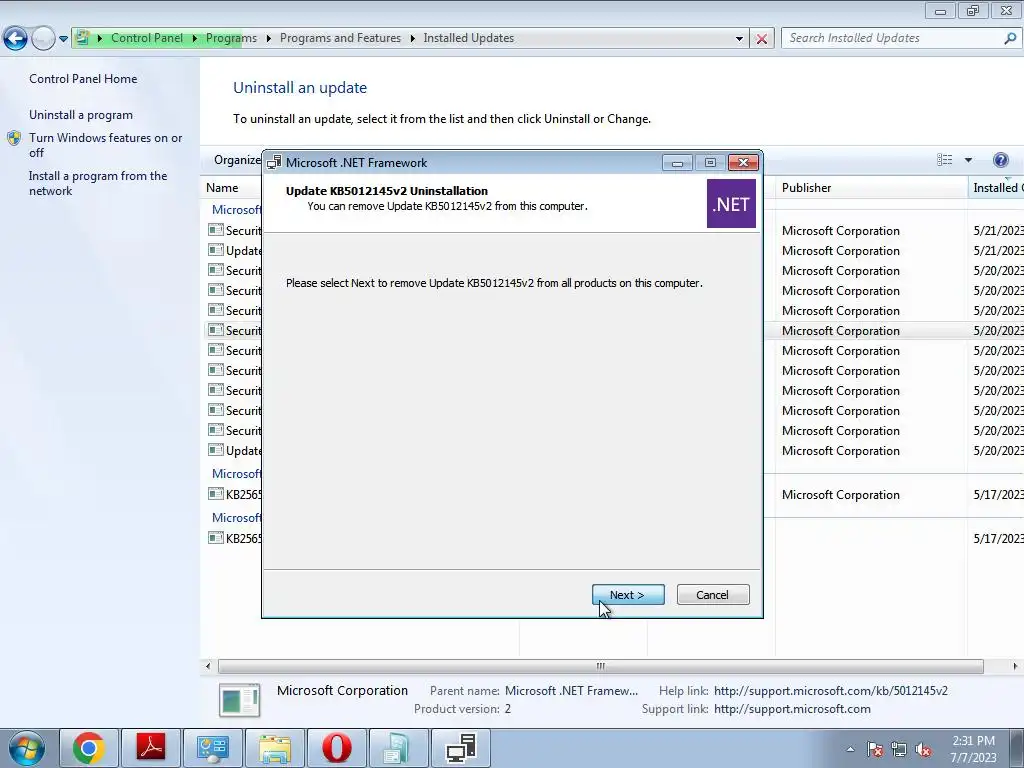
Task: Click the help link URL kb/5012145v2
Action: point(831,690)
